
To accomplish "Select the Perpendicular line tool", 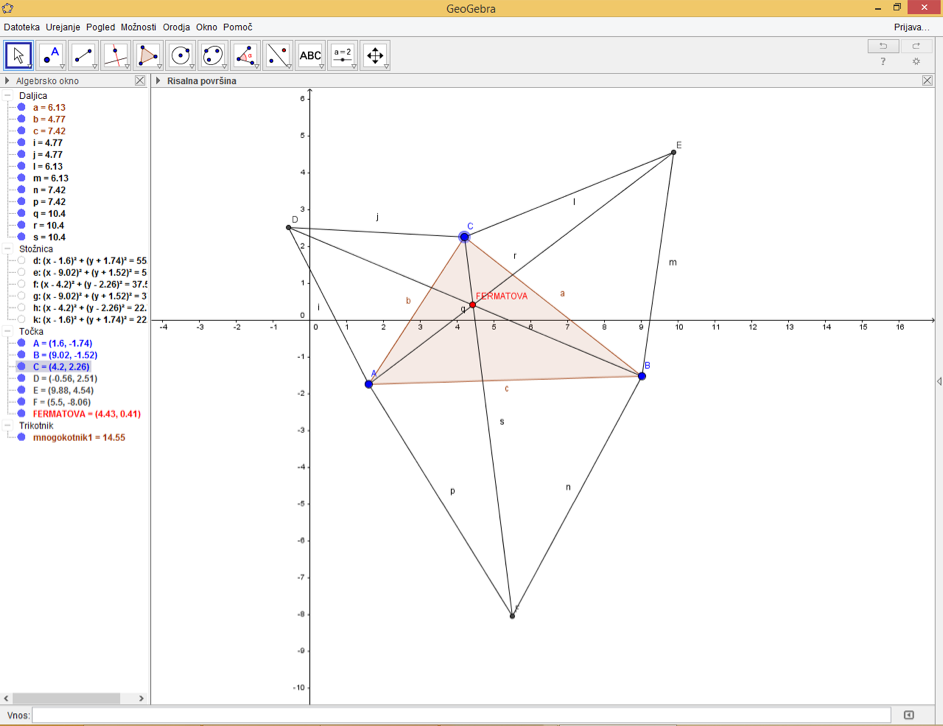I will [x=116, y=55].
